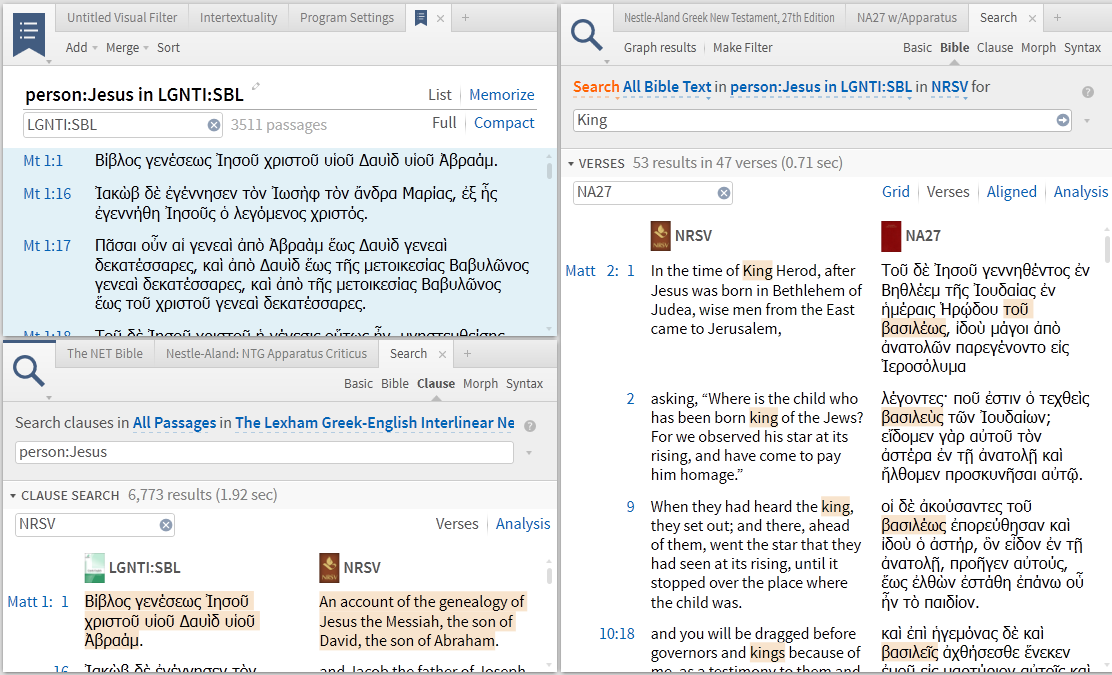
Task: Select Morph search type in right panel
Action: click(1038, 48)
